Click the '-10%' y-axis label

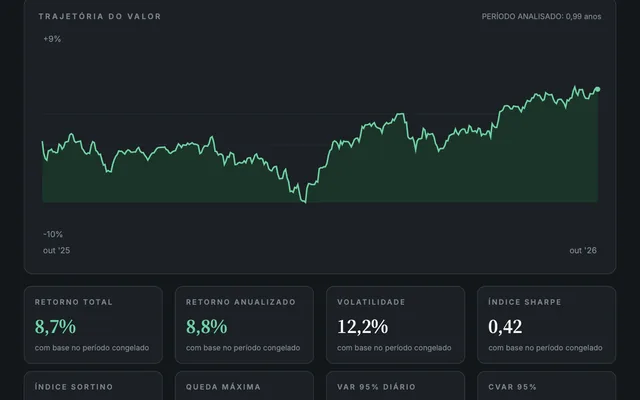tap(53, 234)
